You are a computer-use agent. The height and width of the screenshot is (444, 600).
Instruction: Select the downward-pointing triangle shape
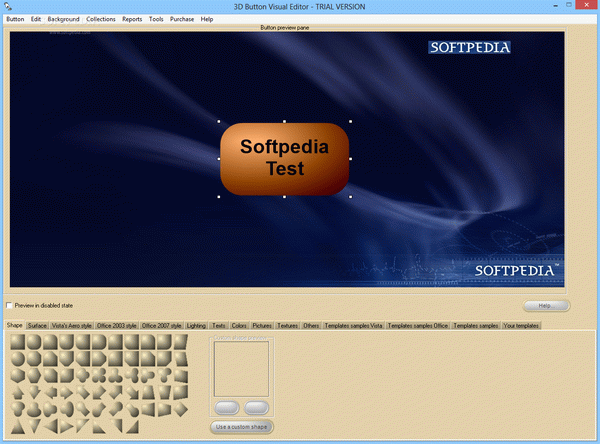34,426
